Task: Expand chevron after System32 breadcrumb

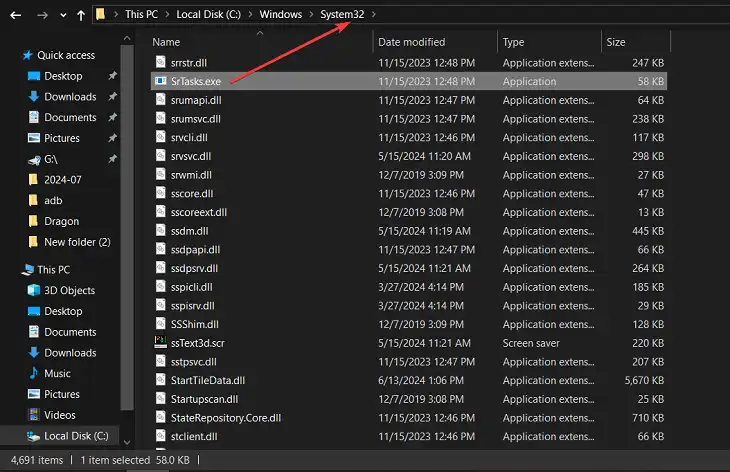Action: point(373,14)
